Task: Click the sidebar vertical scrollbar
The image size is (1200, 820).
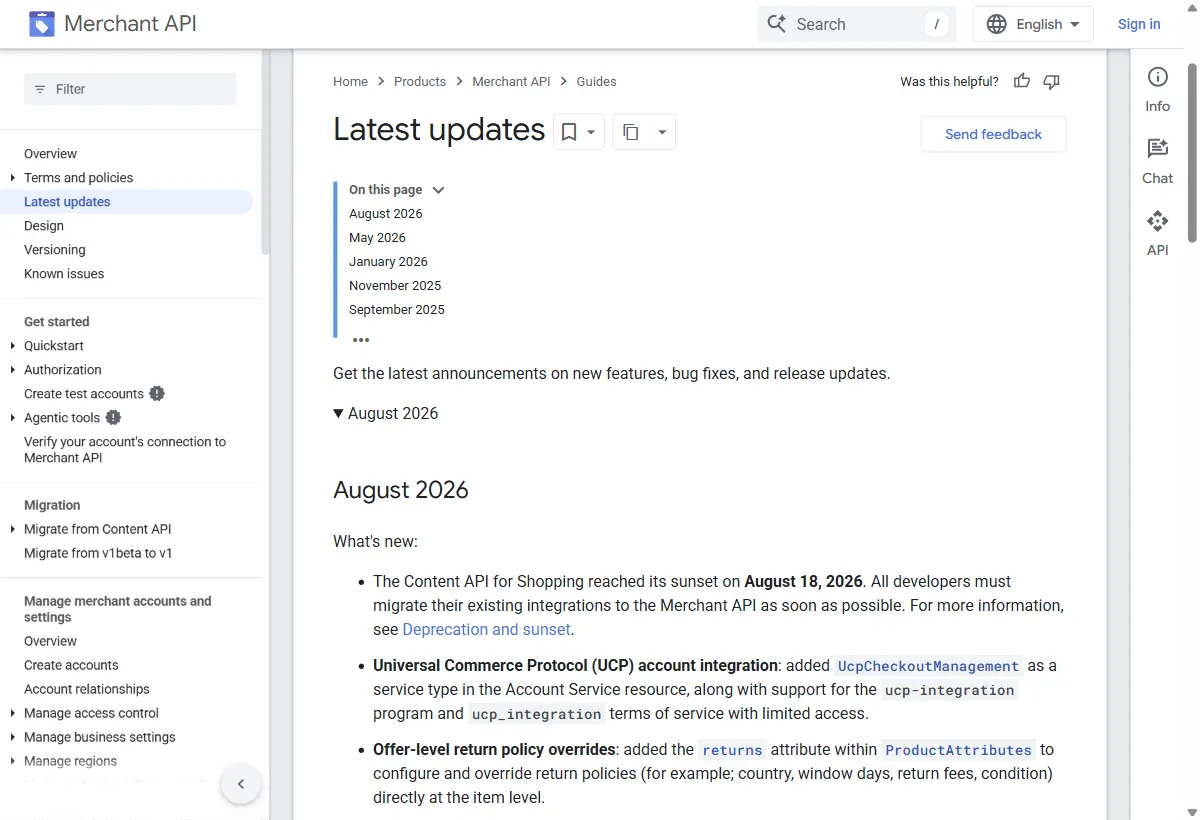Action: pyautogui.click(x=264, y=152)
